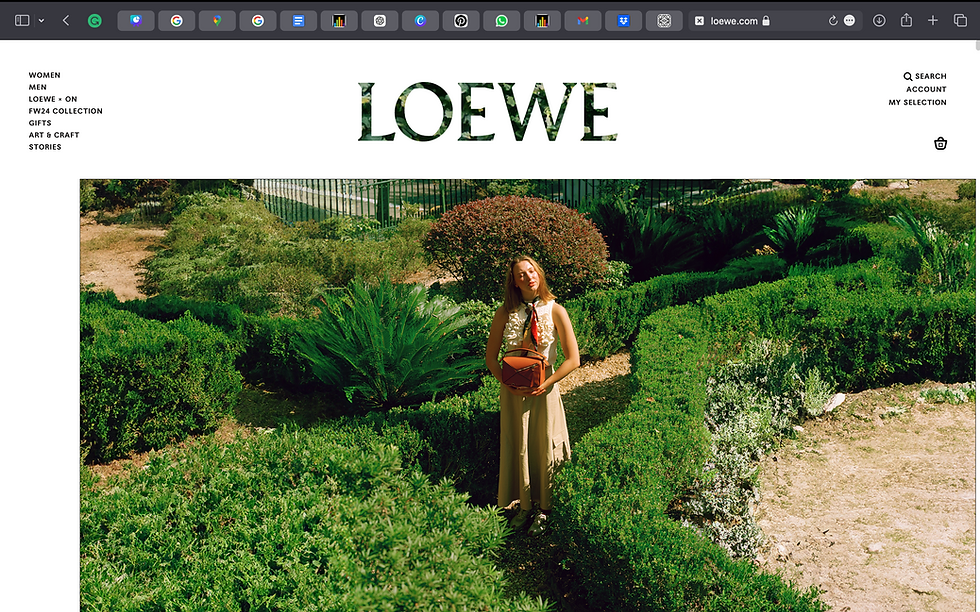Switch to the Pinterest tab
The width and height of the screenshot is (980, 612).
tap(461, 21)
